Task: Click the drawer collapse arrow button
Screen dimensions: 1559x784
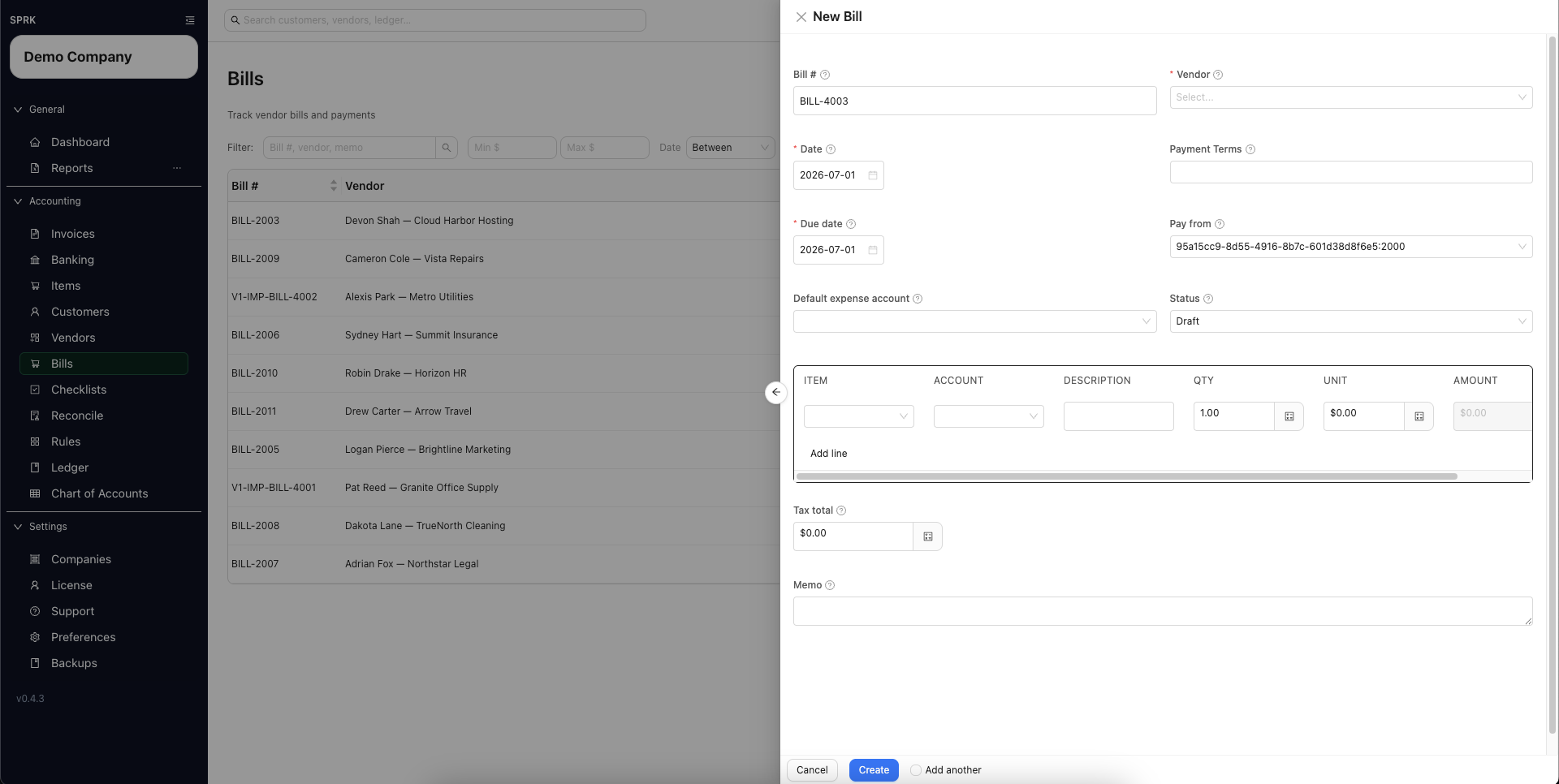Action: pyautogui.click(x=775, y=392)
